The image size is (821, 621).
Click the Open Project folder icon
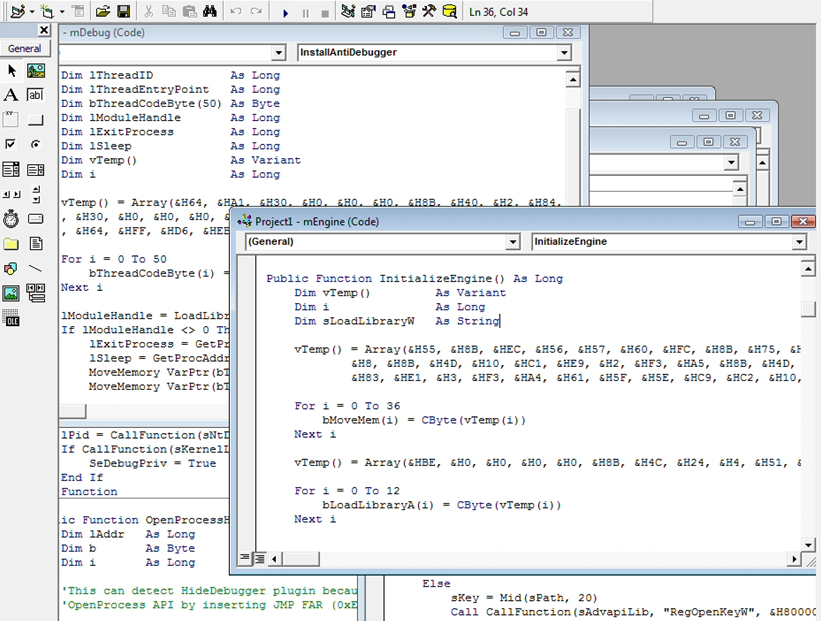103,11
